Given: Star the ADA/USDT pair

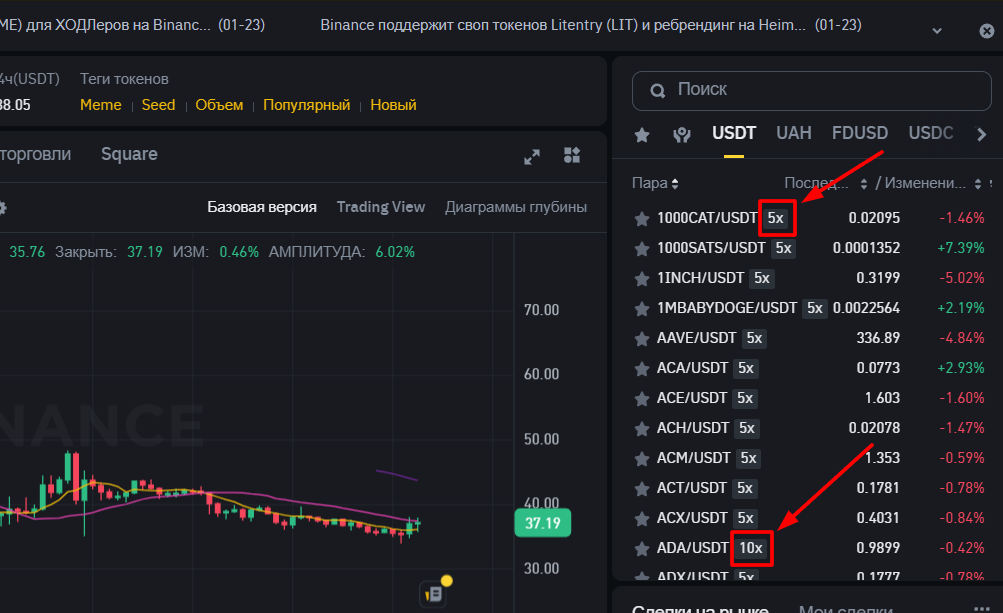Looking at the screenshot, I should tap(642, 548).
